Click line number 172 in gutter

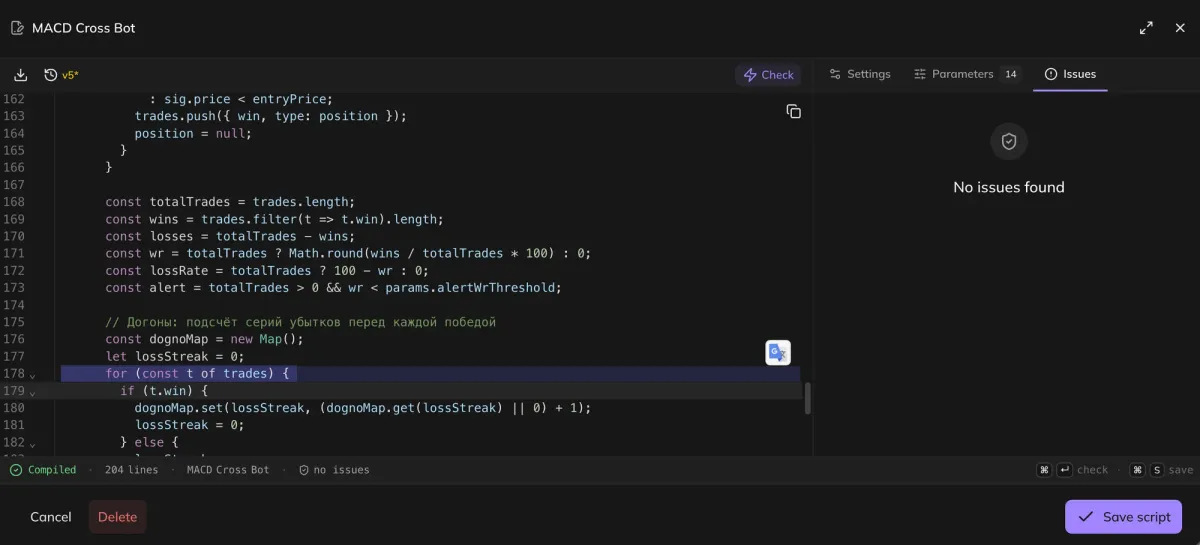[x=14, y=271]
